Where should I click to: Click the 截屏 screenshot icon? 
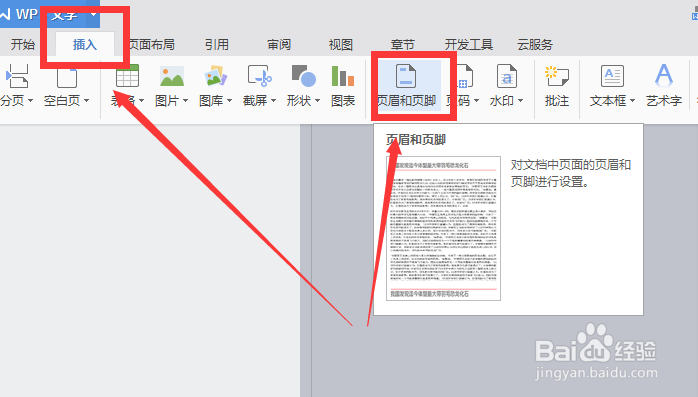point(260,76)
